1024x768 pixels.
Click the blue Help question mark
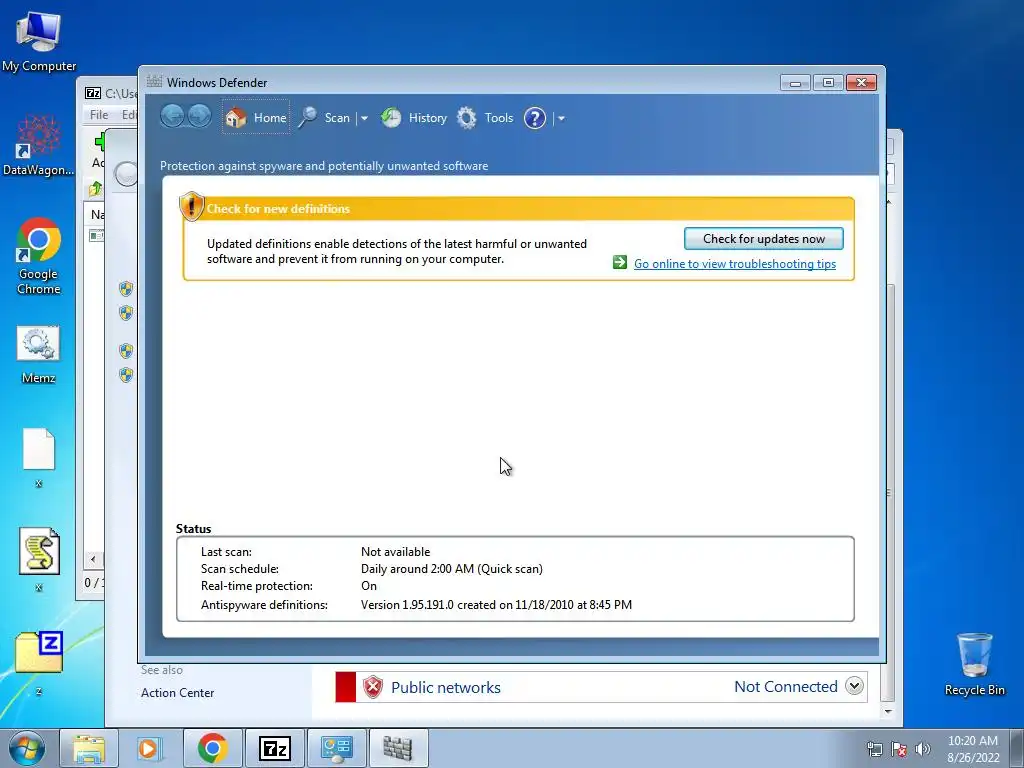[535, 118]
